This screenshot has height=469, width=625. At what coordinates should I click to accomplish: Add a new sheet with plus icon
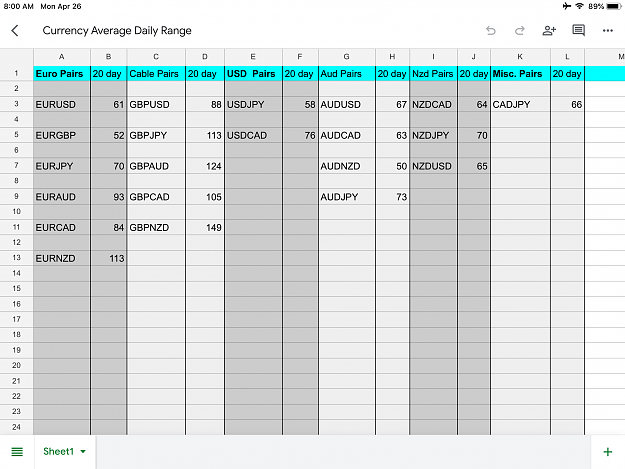(x=607, y=452)
